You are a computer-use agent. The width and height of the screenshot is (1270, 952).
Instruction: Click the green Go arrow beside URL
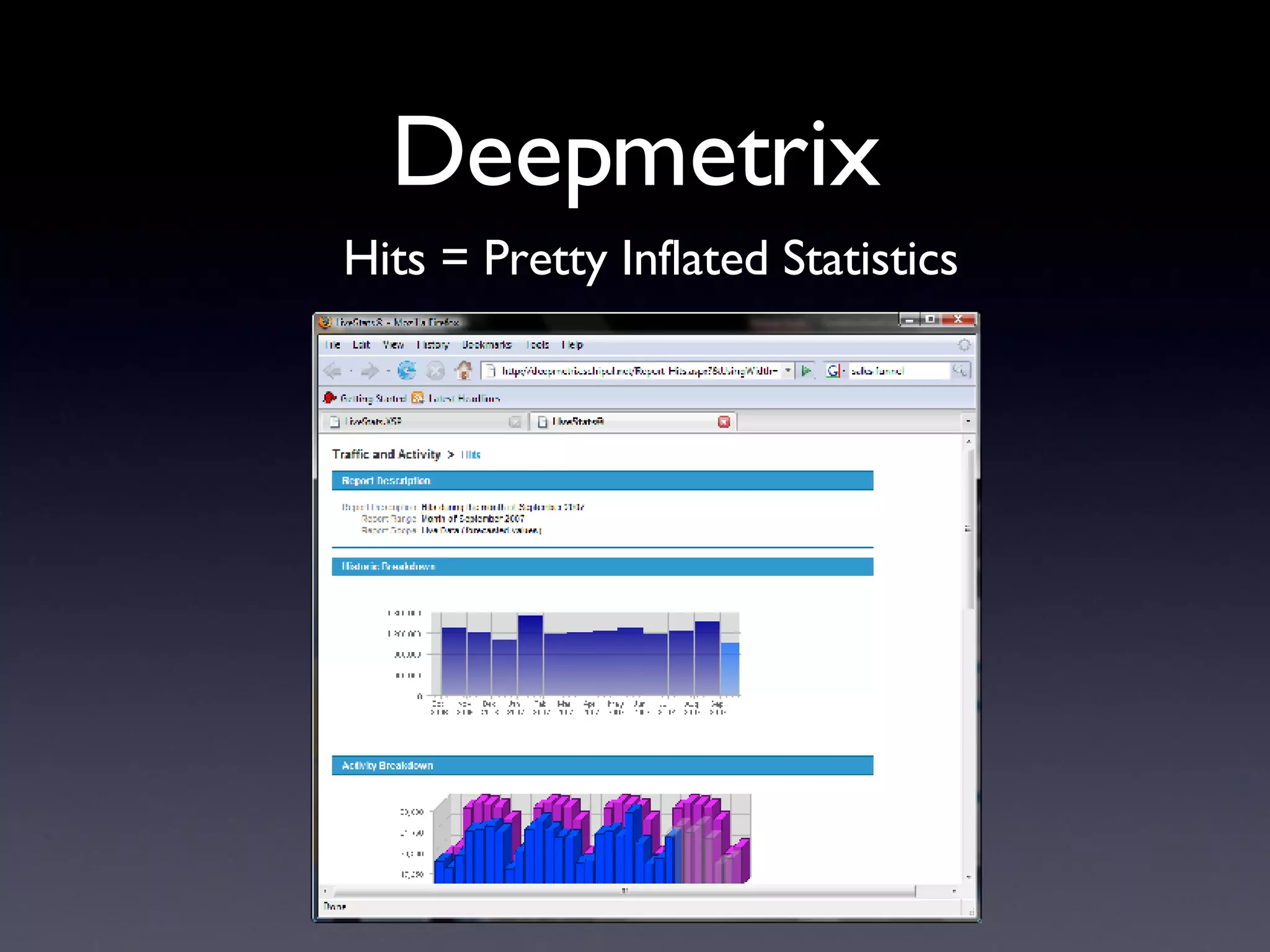point(806,371)
